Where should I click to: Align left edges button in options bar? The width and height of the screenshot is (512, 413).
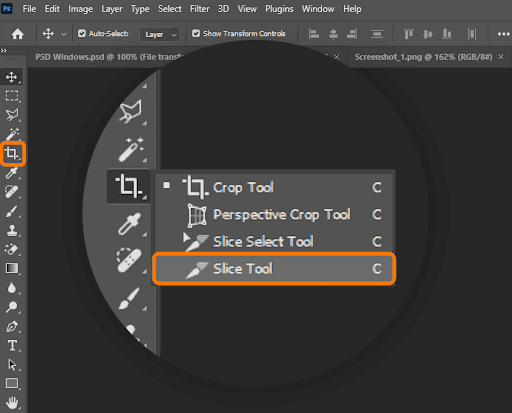[x=314, y=34]
